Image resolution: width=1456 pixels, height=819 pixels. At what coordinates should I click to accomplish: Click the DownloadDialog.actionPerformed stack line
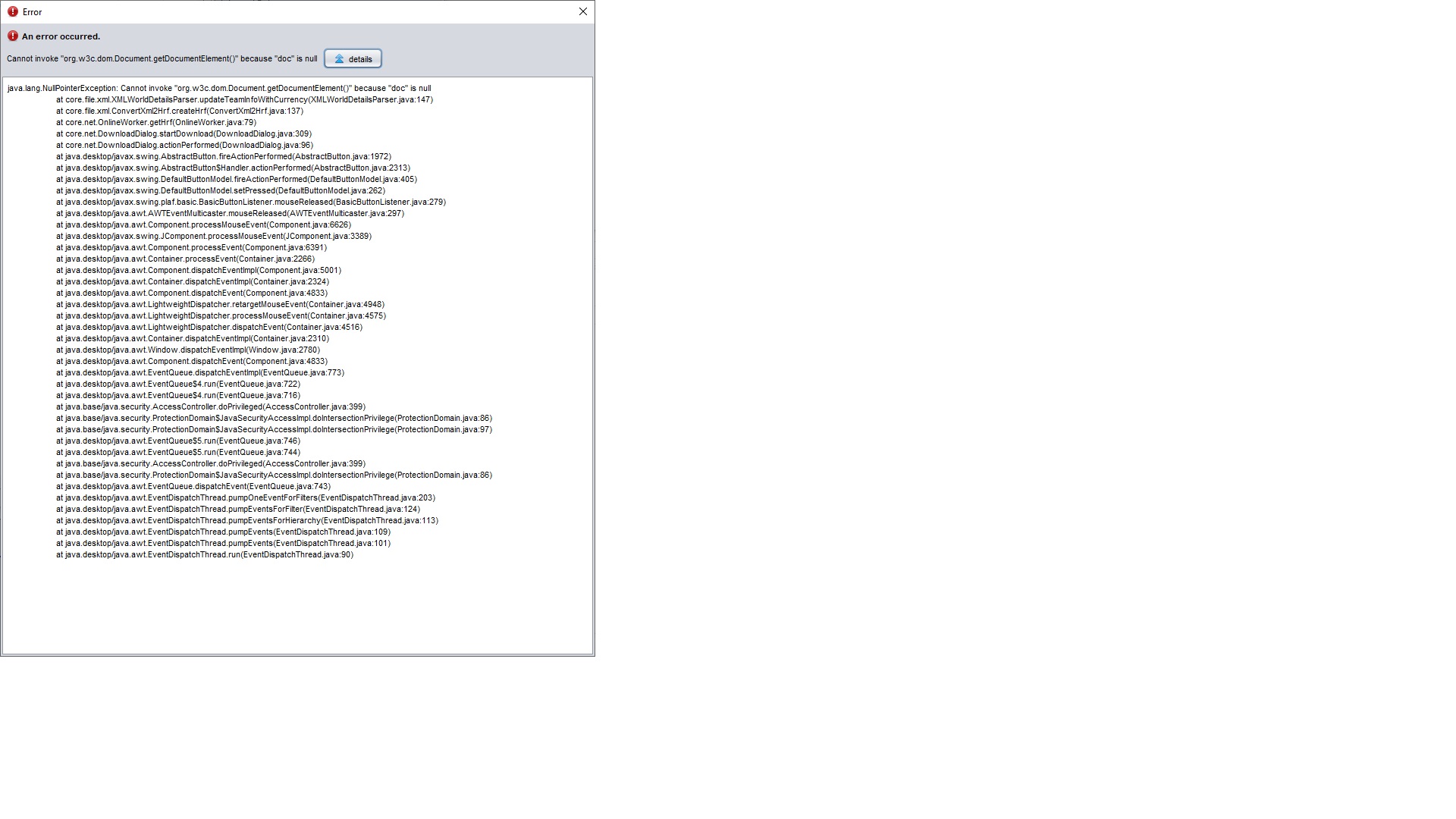coord(184,146)
